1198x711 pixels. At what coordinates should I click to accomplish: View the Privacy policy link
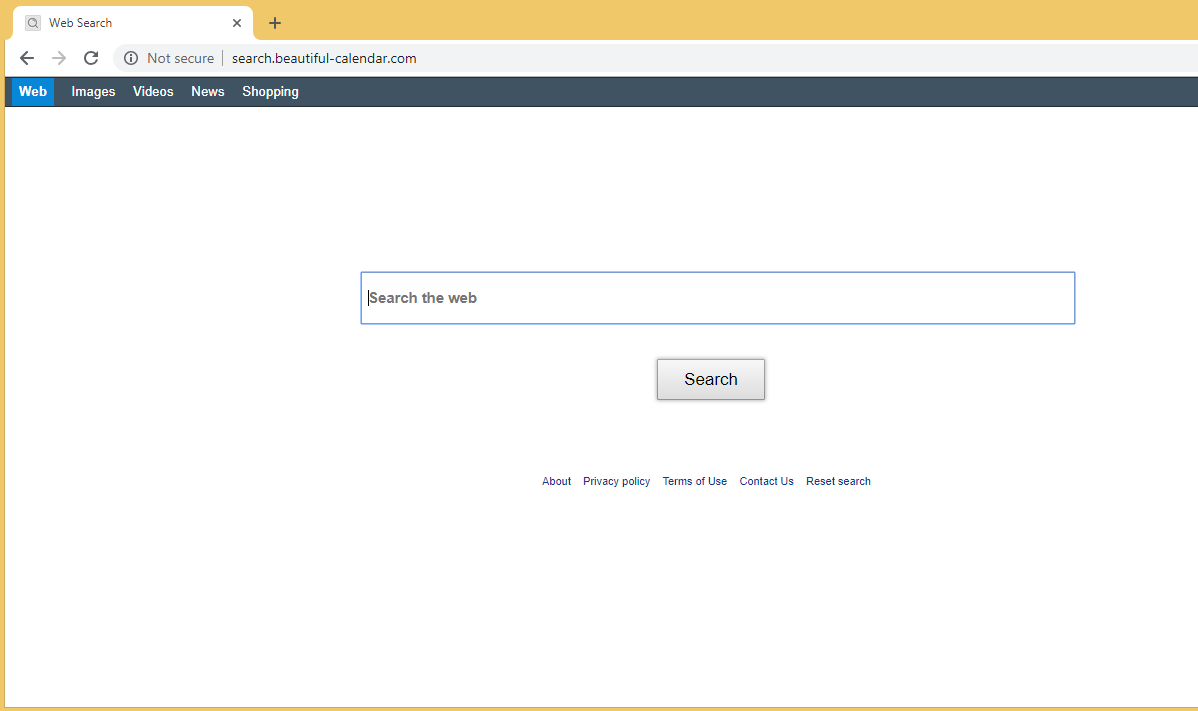point(616,481)
